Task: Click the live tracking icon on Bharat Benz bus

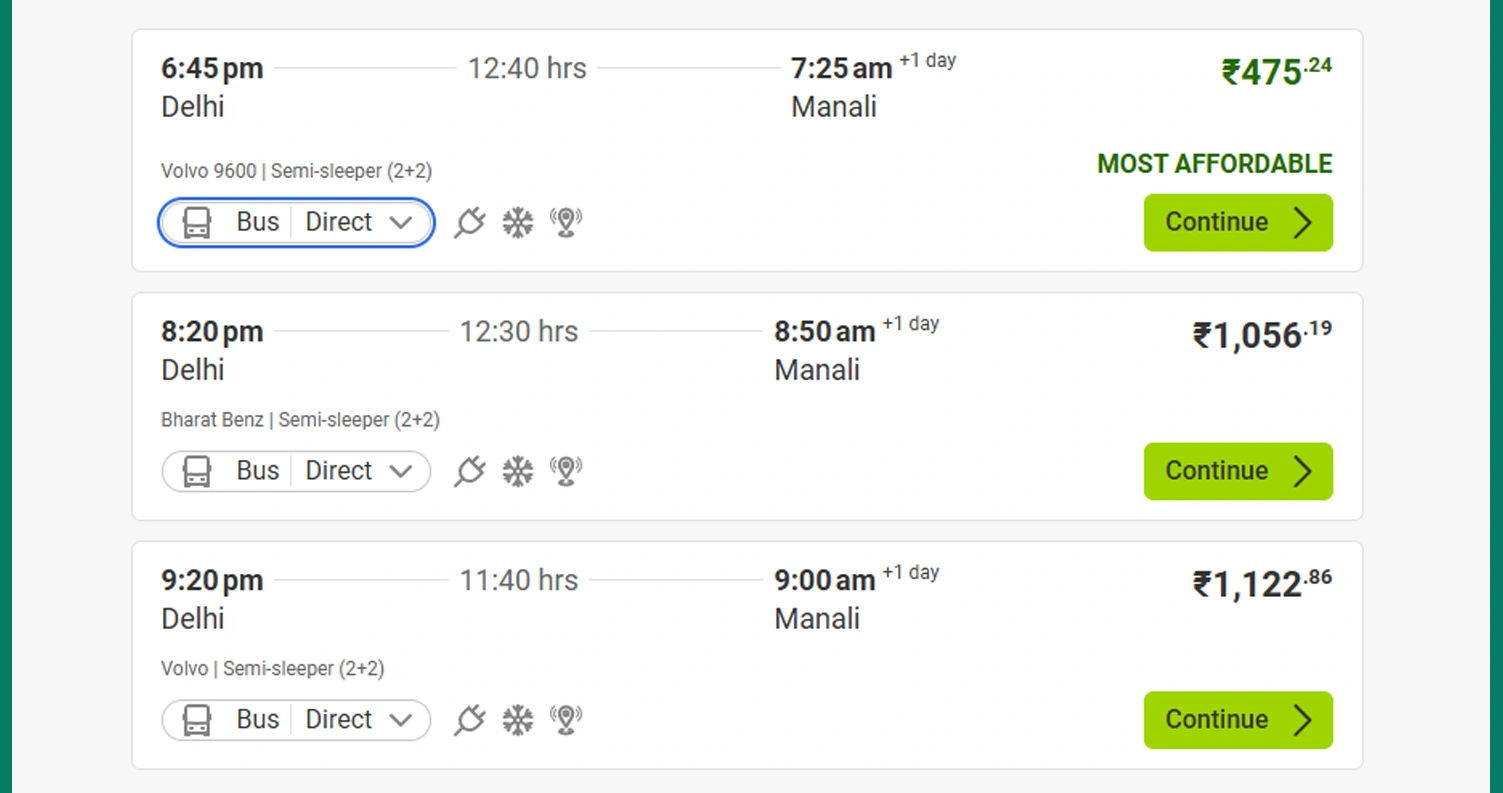Action: coord(566,471)
